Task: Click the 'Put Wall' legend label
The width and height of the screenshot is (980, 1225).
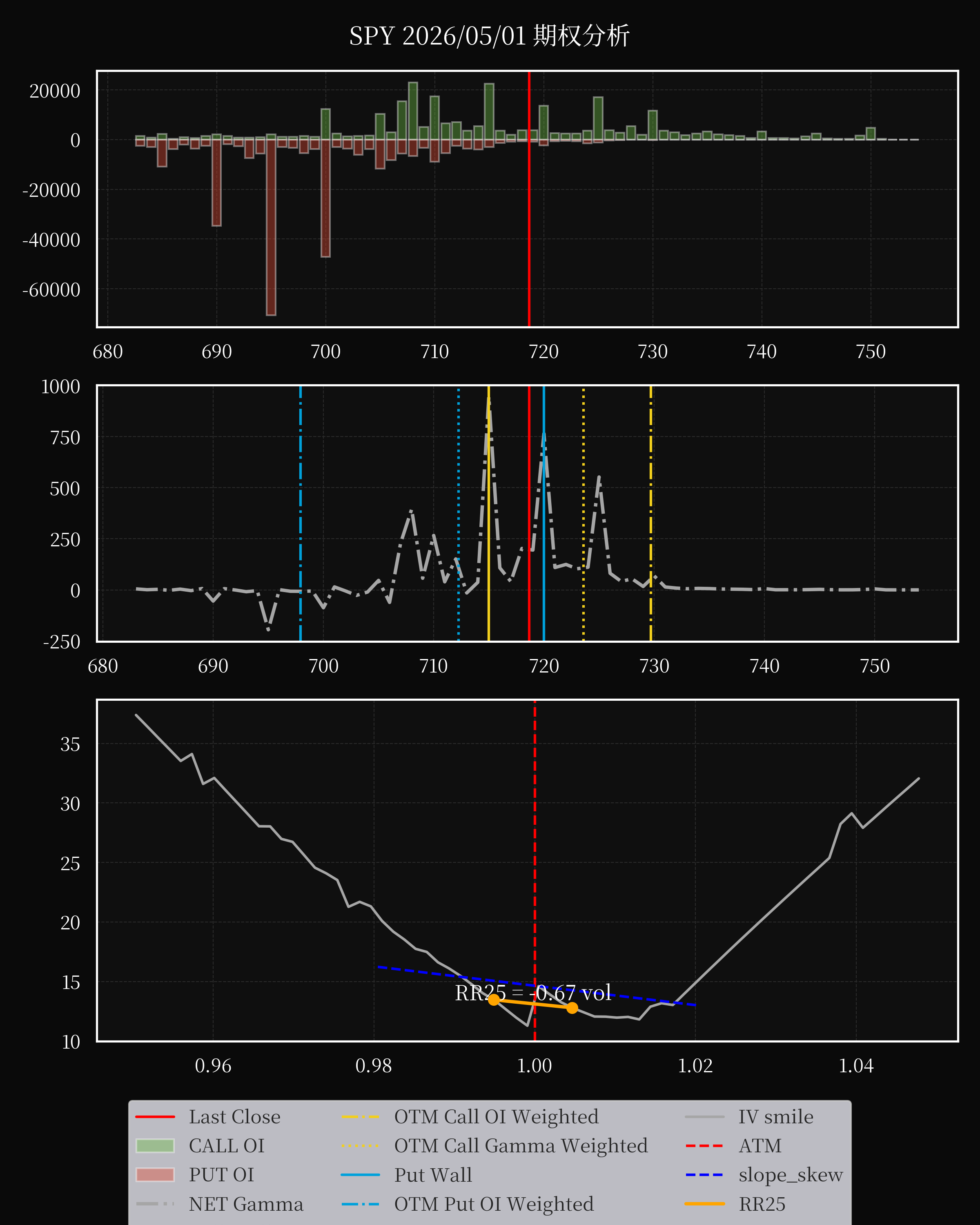Action: 434,1174
